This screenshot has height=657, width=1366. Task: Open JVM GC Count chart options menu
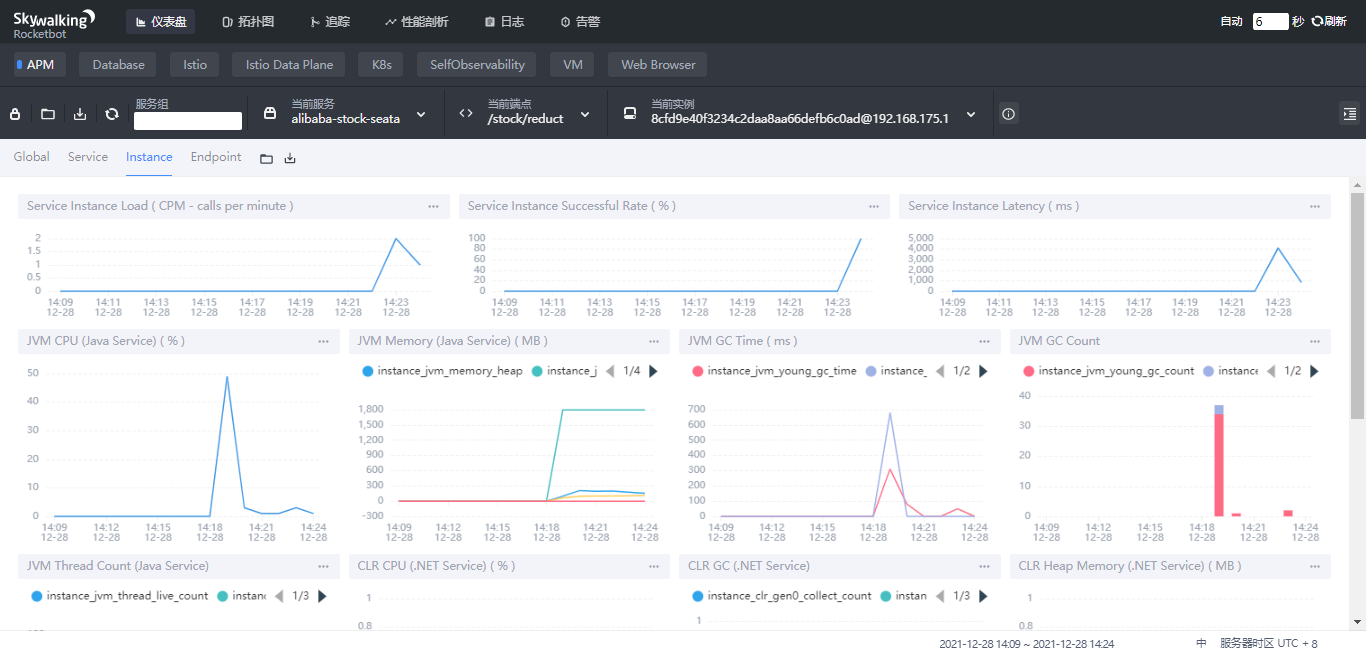click(1315, 341)
